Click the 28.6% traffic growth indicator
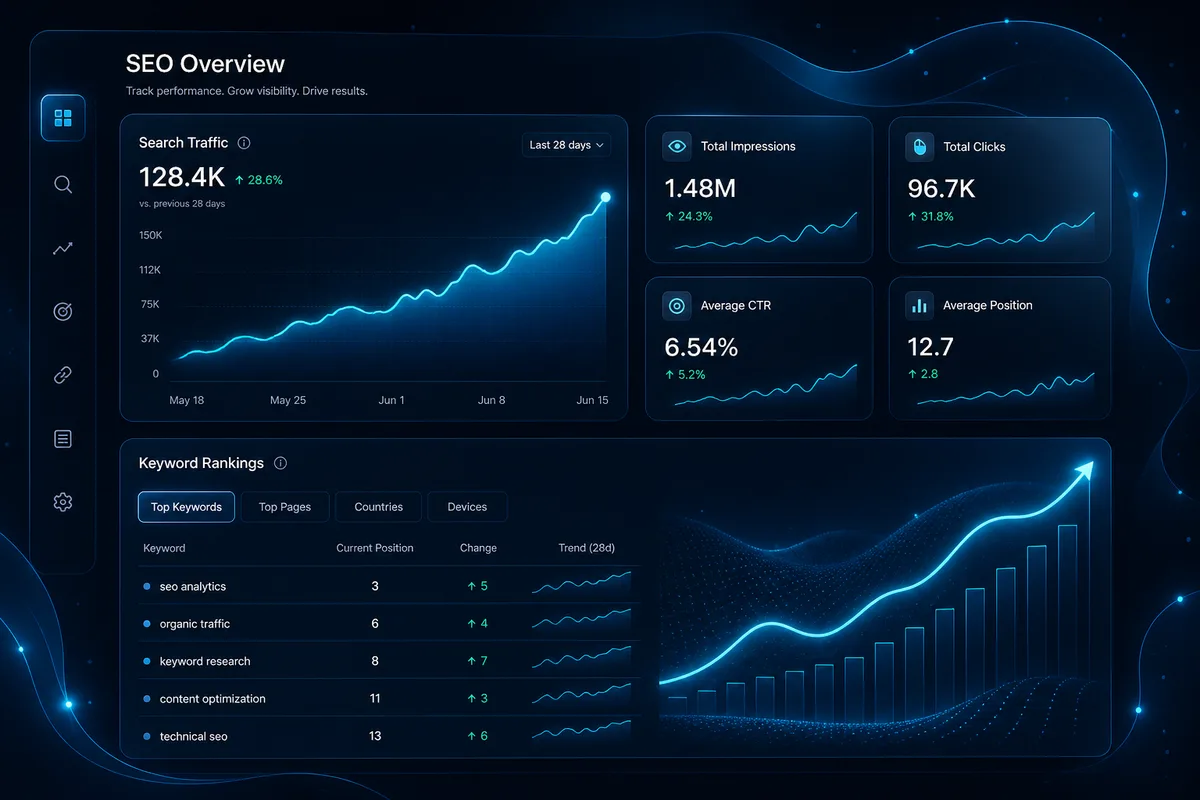This screenshot has height=800, width=1200. click(259, 180)
